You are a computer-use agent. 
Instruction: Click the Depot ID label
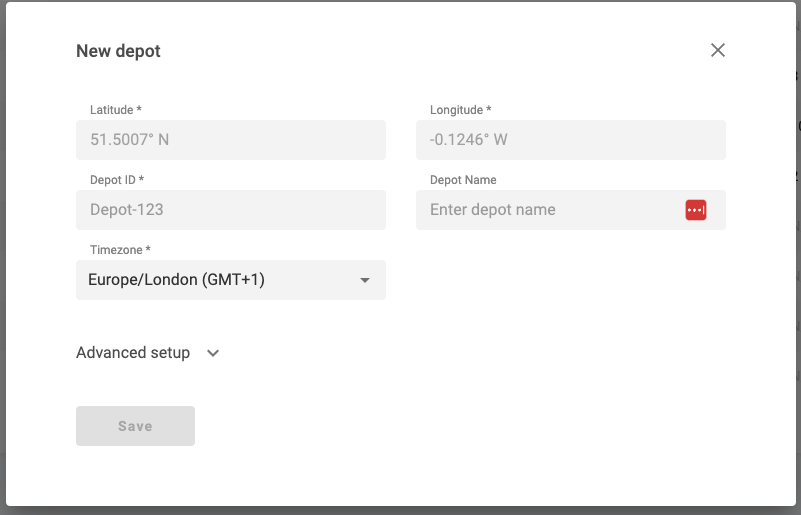(117, 180)
